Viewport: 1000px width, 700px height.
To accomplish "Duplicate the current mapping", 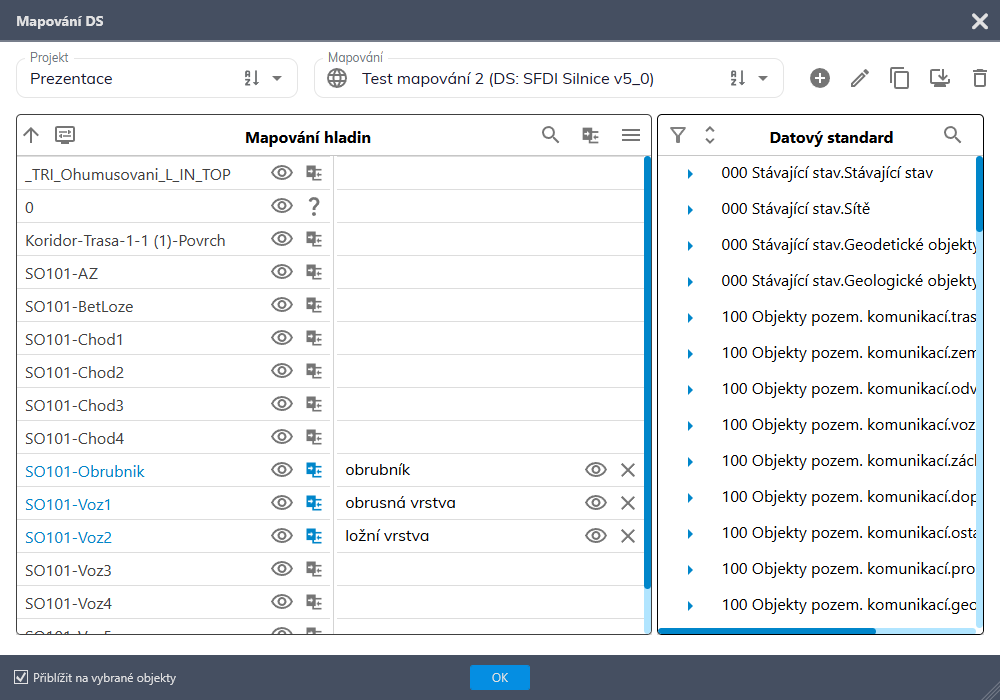I will pyautogui.click(x=900, y=78).
